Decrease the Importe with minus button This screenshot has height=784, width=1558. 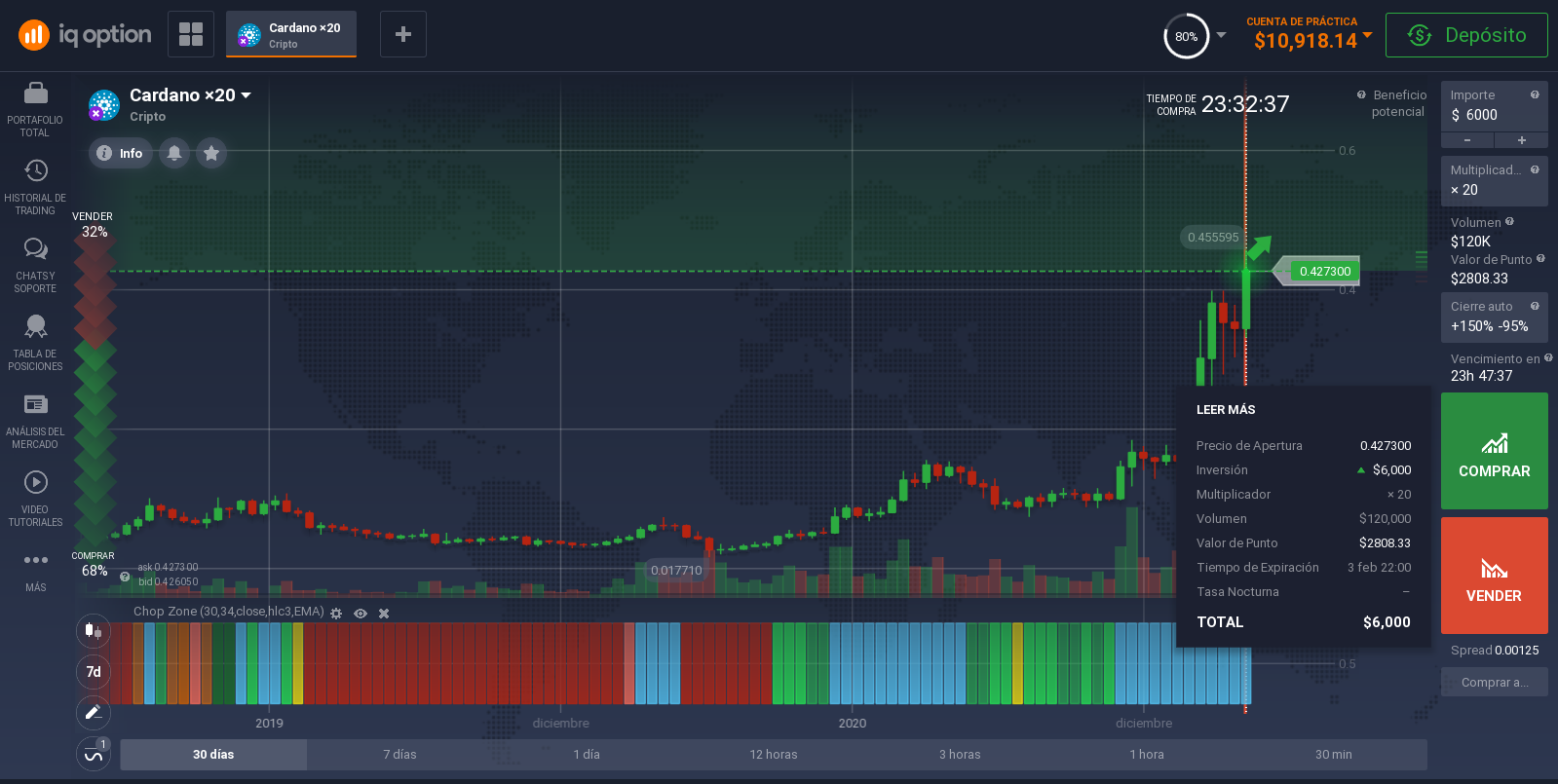click(x=1466, y=140)
